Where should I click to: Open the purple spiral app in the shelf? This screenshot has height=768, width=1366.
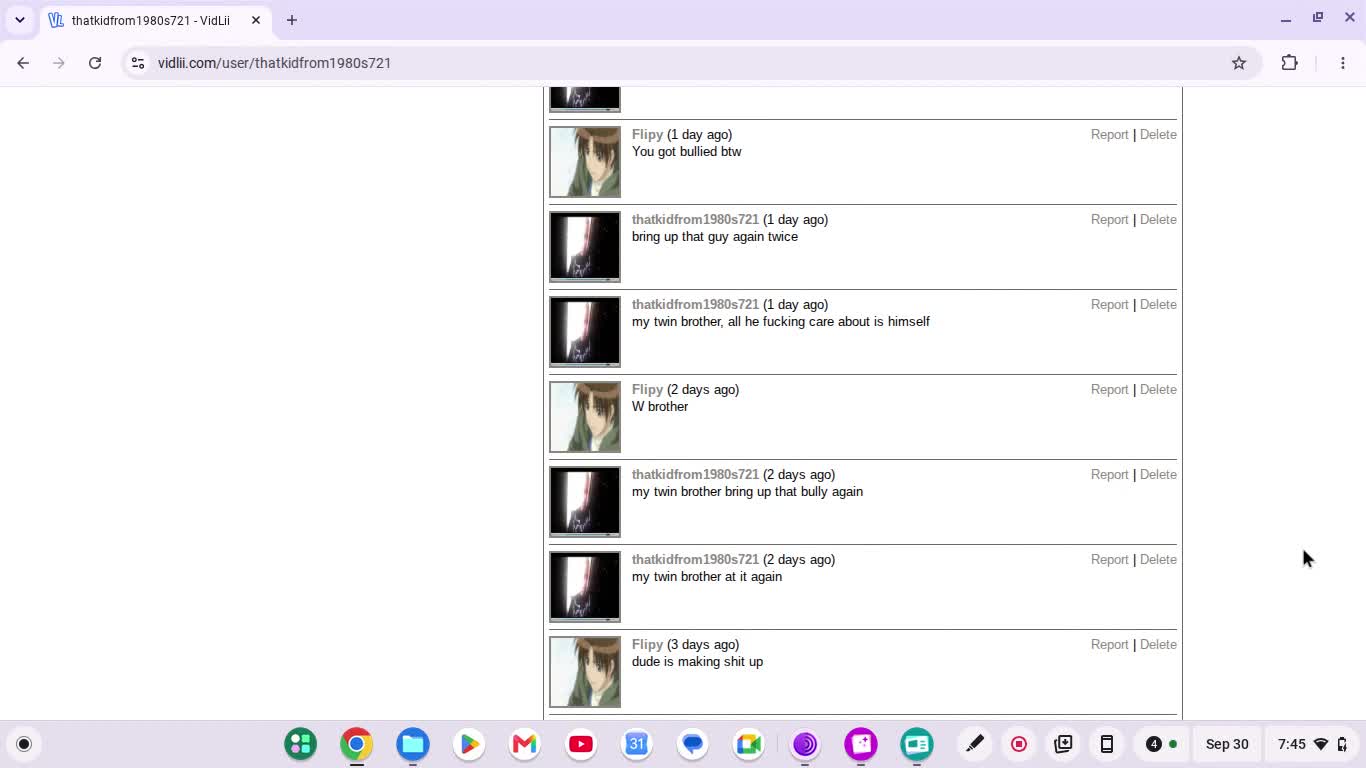pyautogui.click(x=804, y=744)
